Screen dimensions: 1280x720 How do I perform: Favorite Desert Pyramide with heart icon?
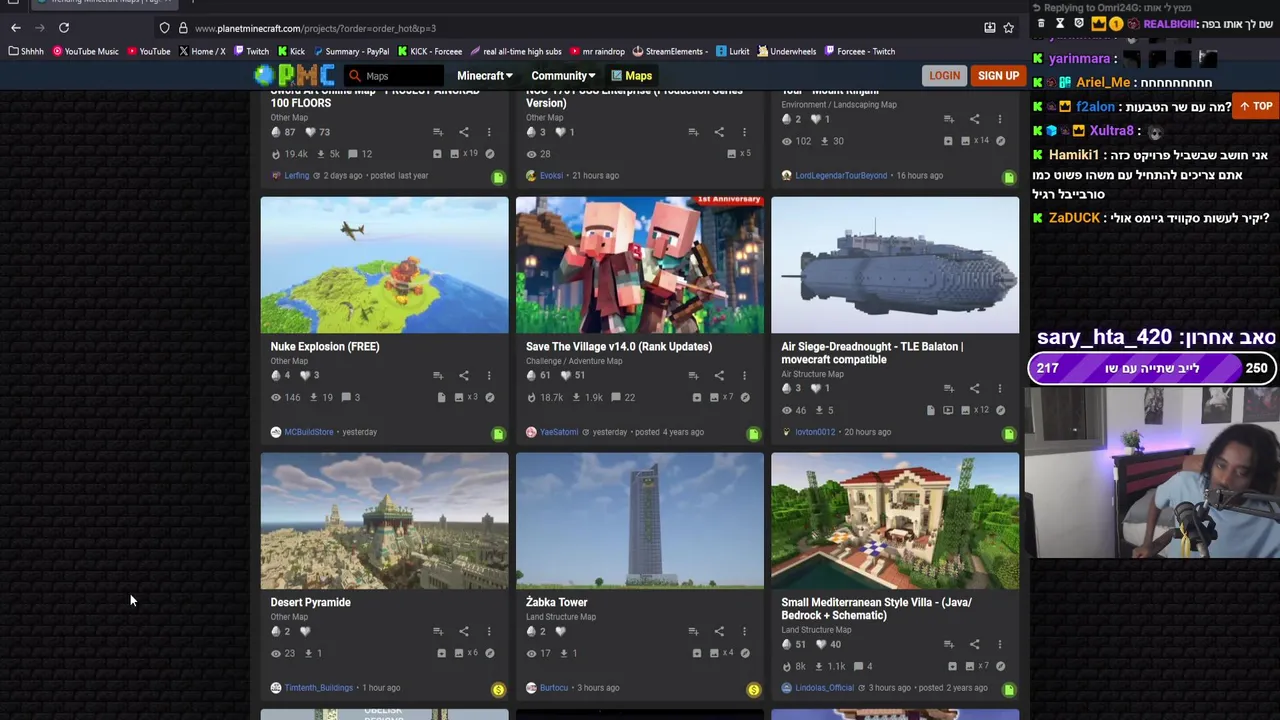click(x=305, y=631)
